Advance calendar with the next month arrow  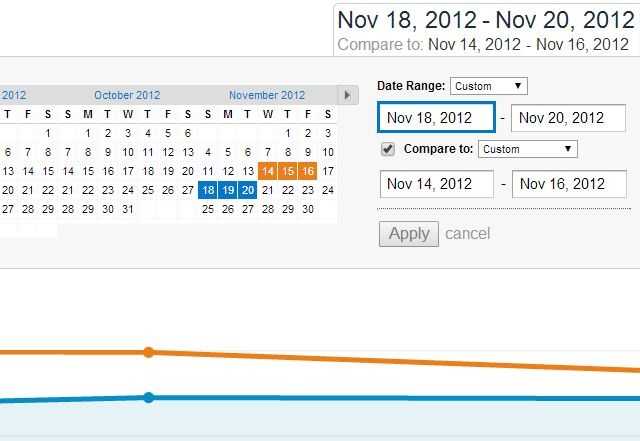tap(347, 95)
